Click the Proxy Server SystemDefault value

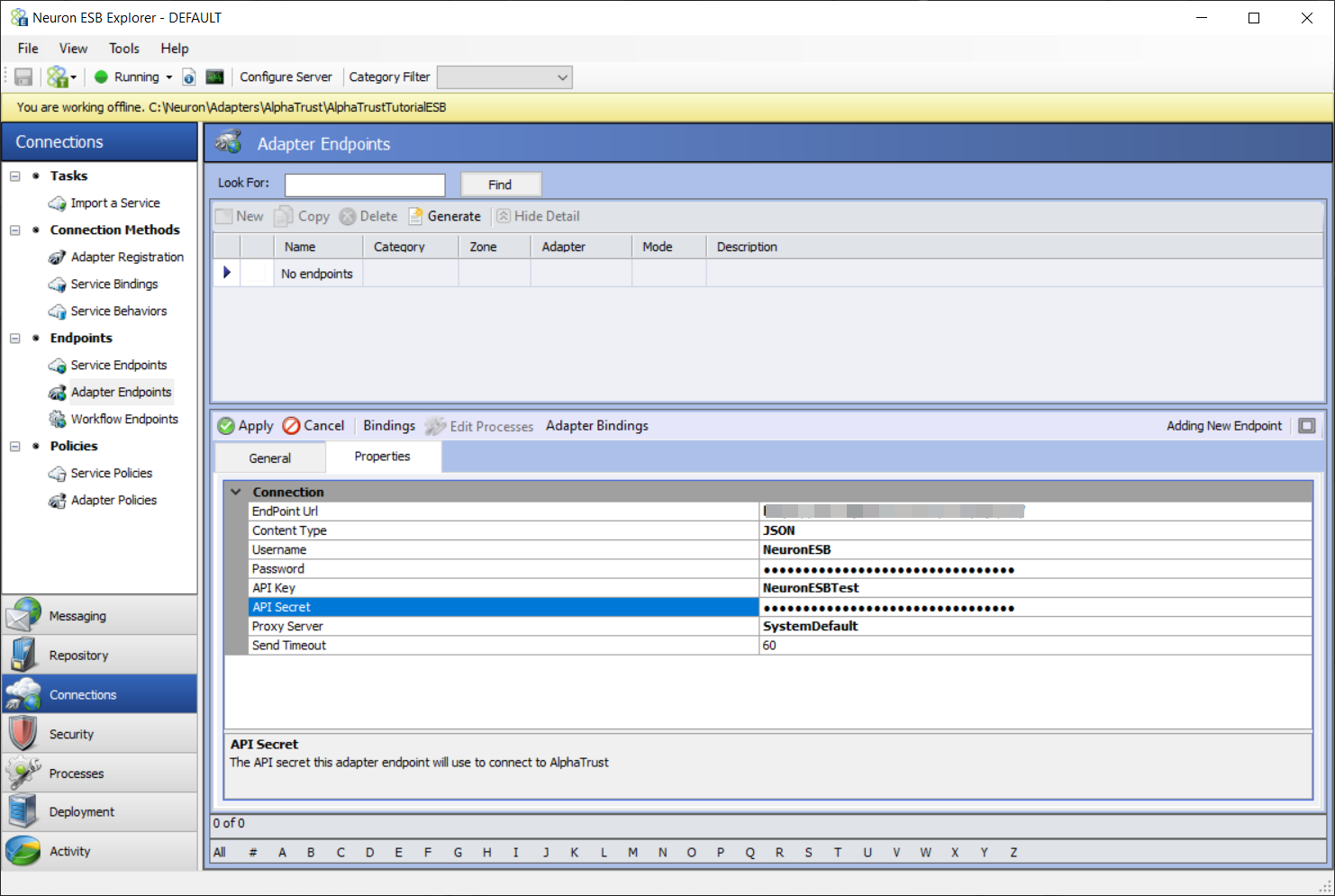pos(1035,627)
